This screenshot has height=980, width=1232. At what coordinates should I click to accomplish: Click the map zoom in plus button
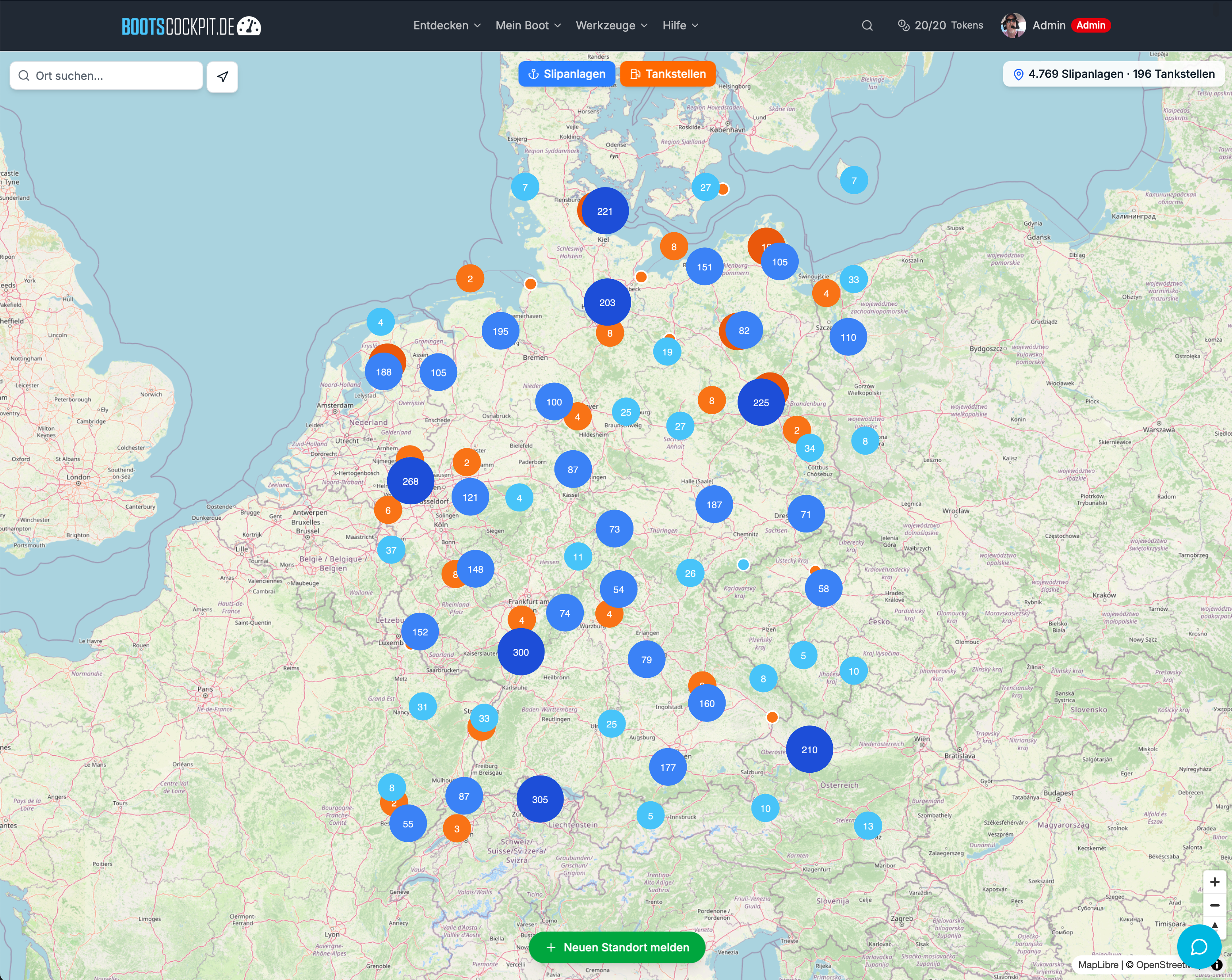1214,882
